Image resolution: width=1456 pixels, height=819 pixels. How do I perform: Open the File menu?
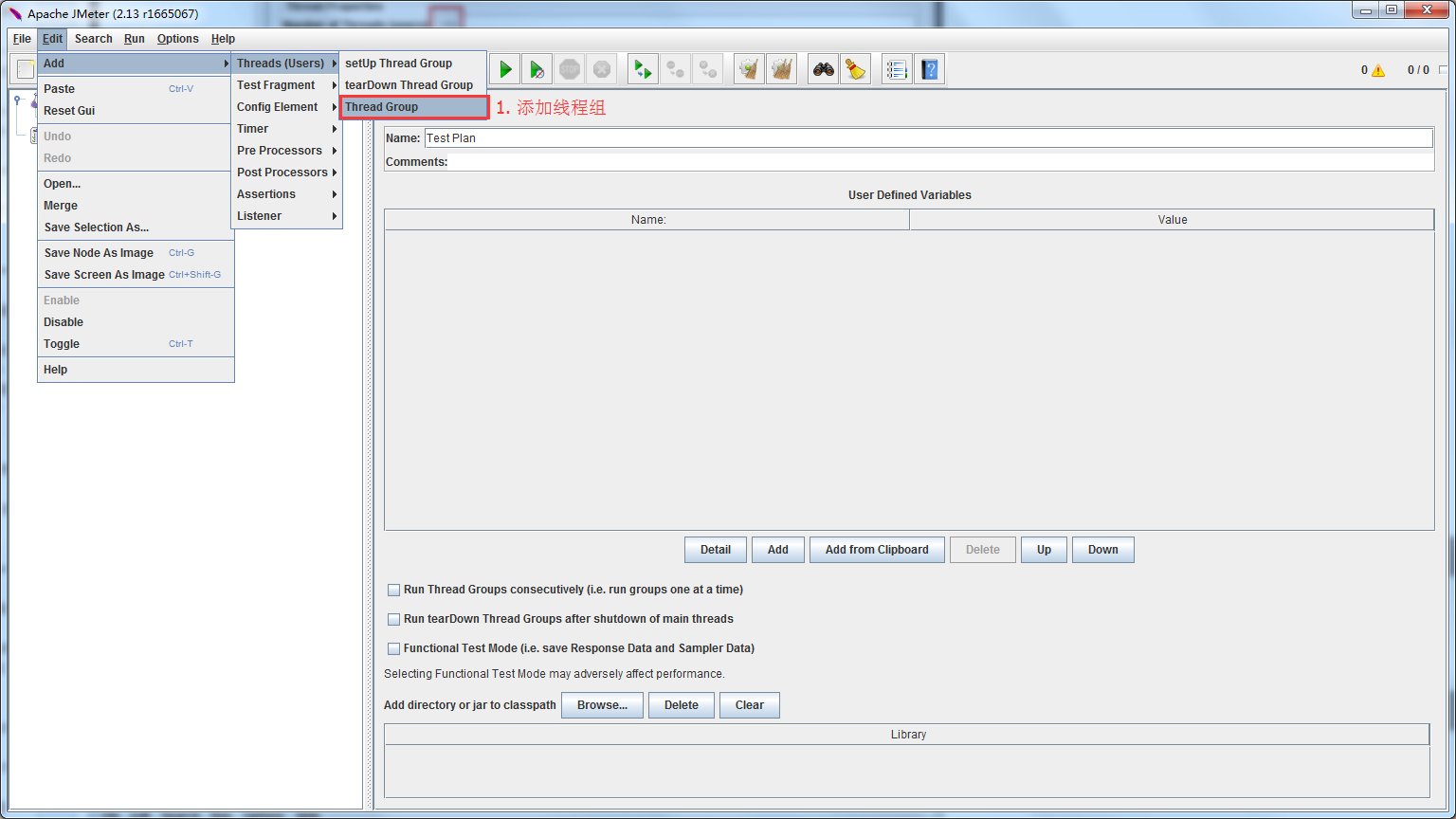[x=22, y=39]
